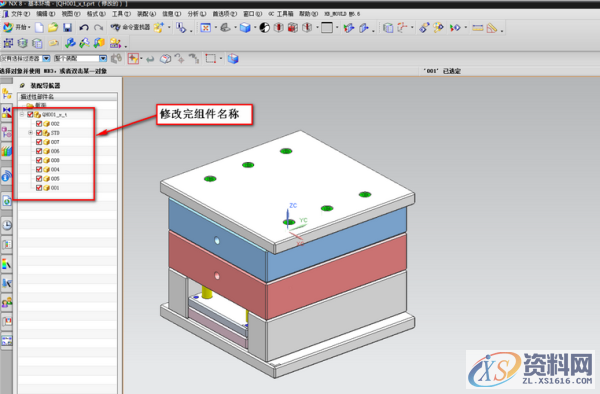Open the Roles people sidebar tab
Screen dimensions: 600x394
[7, 303]
